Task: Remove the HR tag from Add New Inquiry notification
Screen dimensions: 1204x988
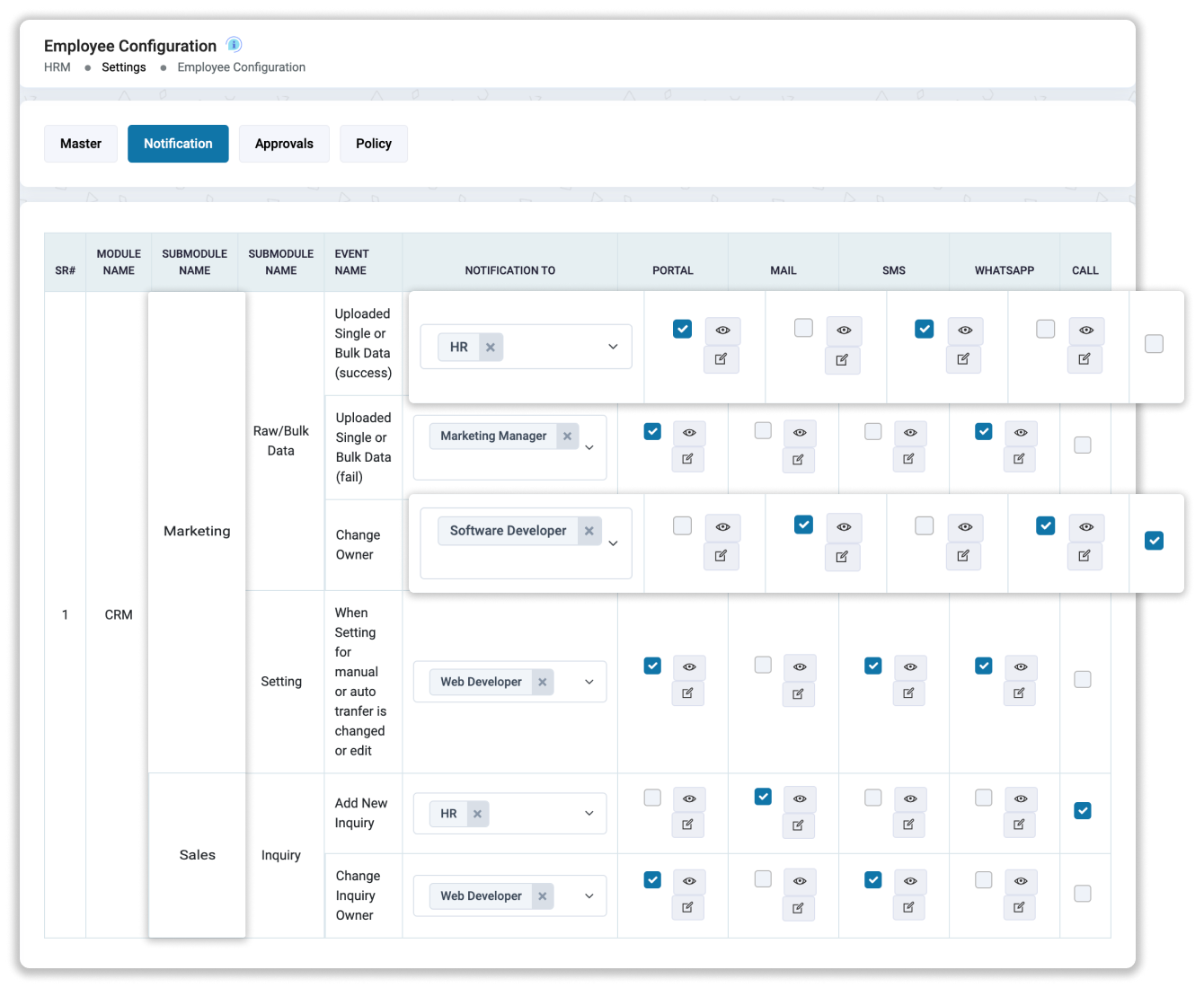Action: 479,814
